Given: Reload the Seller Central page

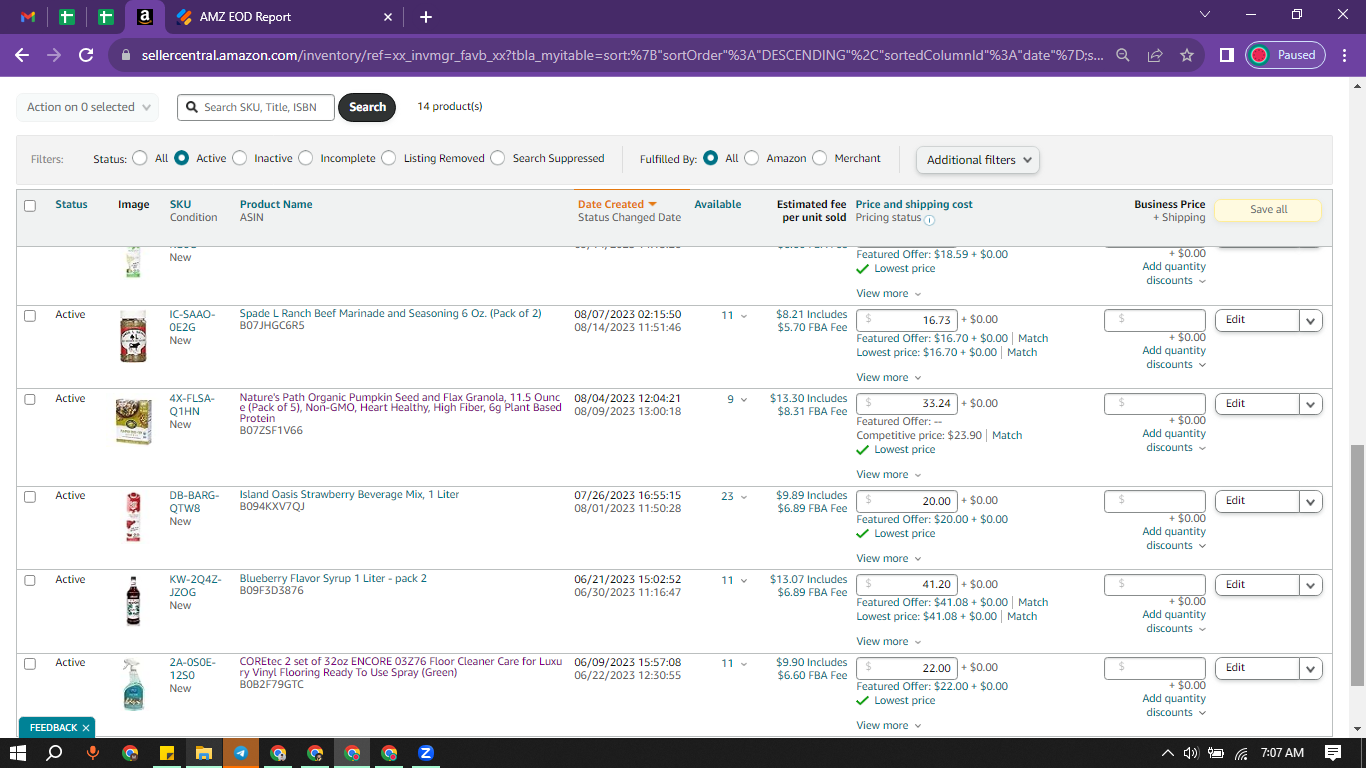Looking at the screenshot, I should (86, 56).
